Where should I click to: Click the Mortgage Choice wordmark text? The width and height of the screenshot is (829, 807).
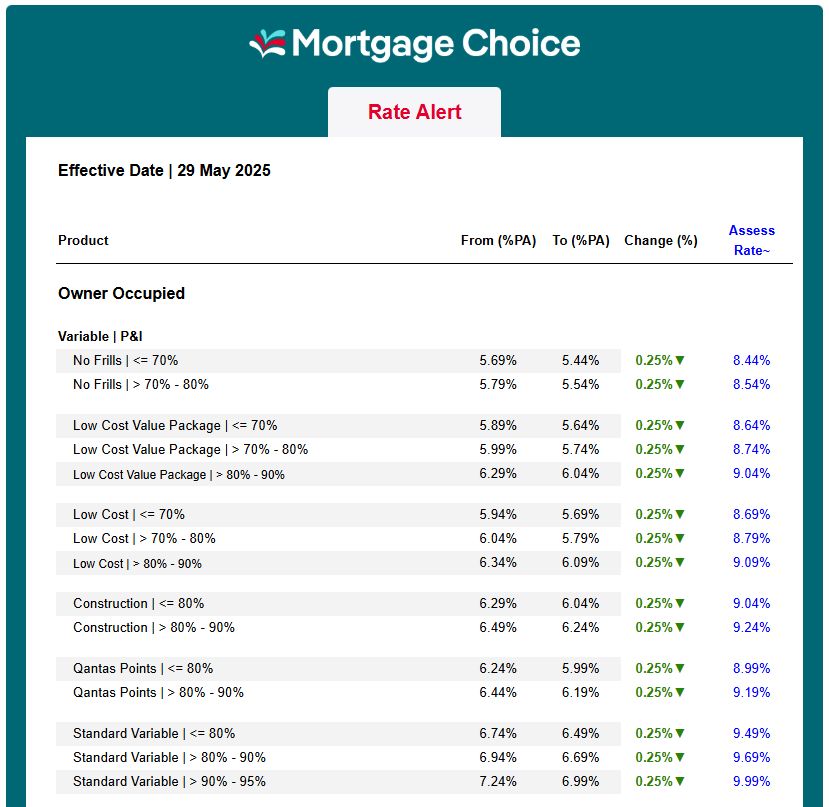(435, 44)
